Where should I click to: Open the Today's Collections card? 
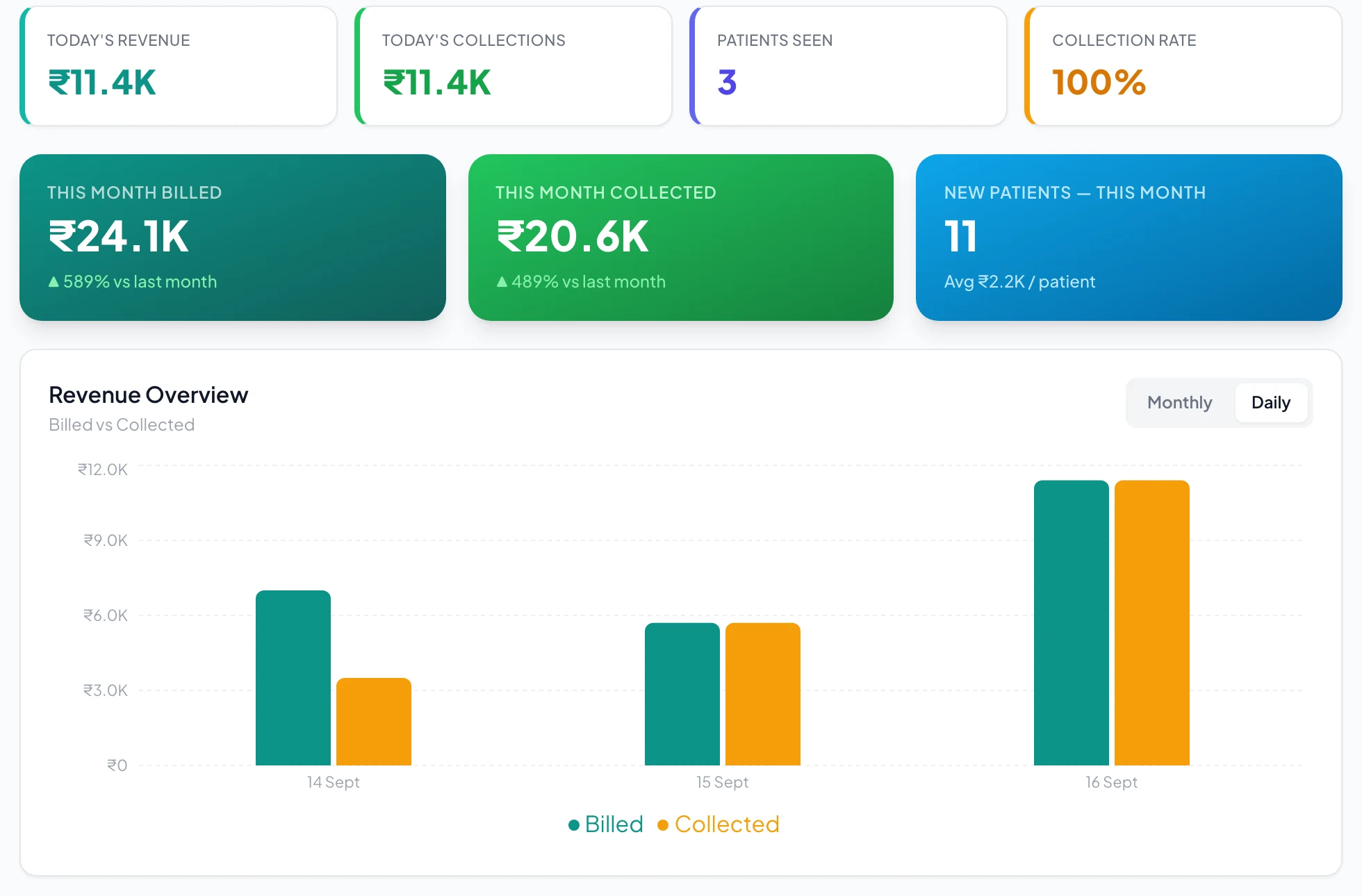pos(514,66)
